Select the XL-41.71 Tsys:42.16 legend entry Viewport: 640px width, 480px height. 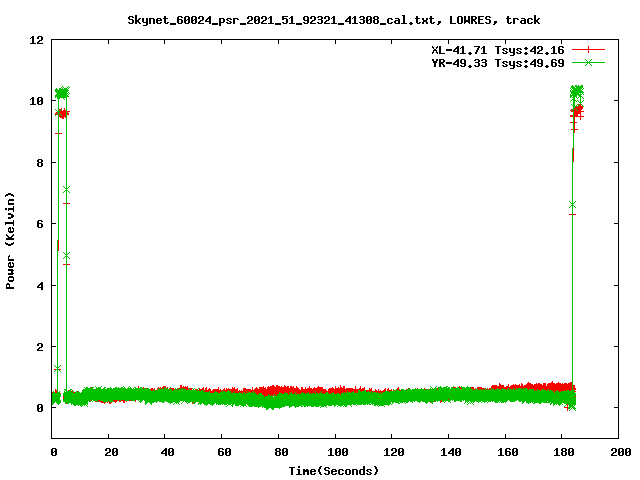point(498,50)
